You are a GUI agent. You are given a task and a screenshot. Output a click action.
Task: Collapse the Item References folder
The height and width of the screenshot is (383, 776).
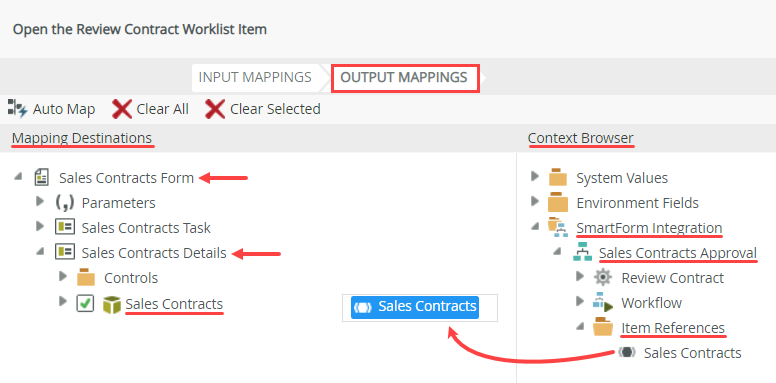coord(581,327)
